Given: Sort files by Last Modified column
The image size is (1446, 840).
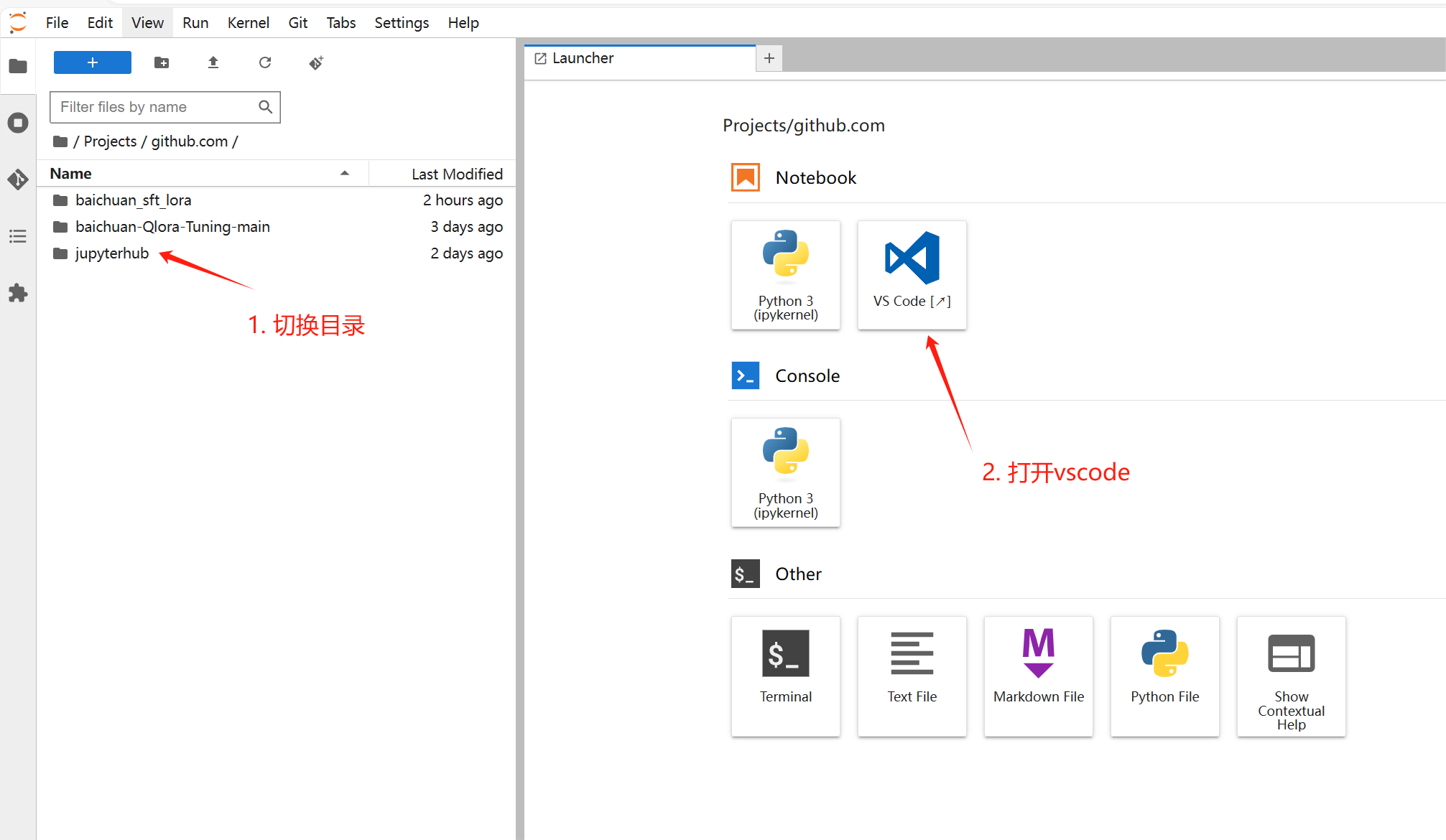Looking at the screenshot, I should coord(456,174).
